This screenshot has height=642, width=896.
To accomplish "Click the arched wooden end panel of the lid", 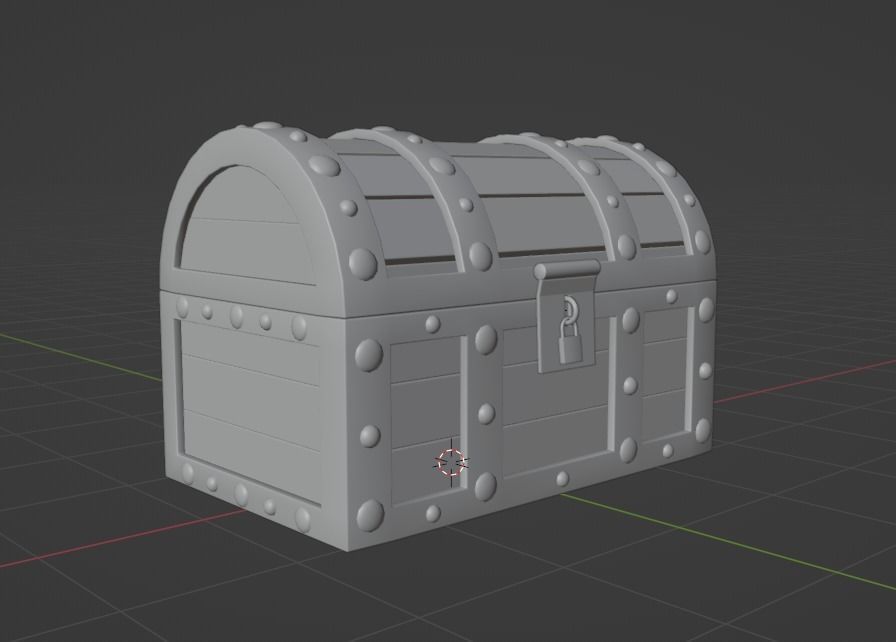I will 246,224.
